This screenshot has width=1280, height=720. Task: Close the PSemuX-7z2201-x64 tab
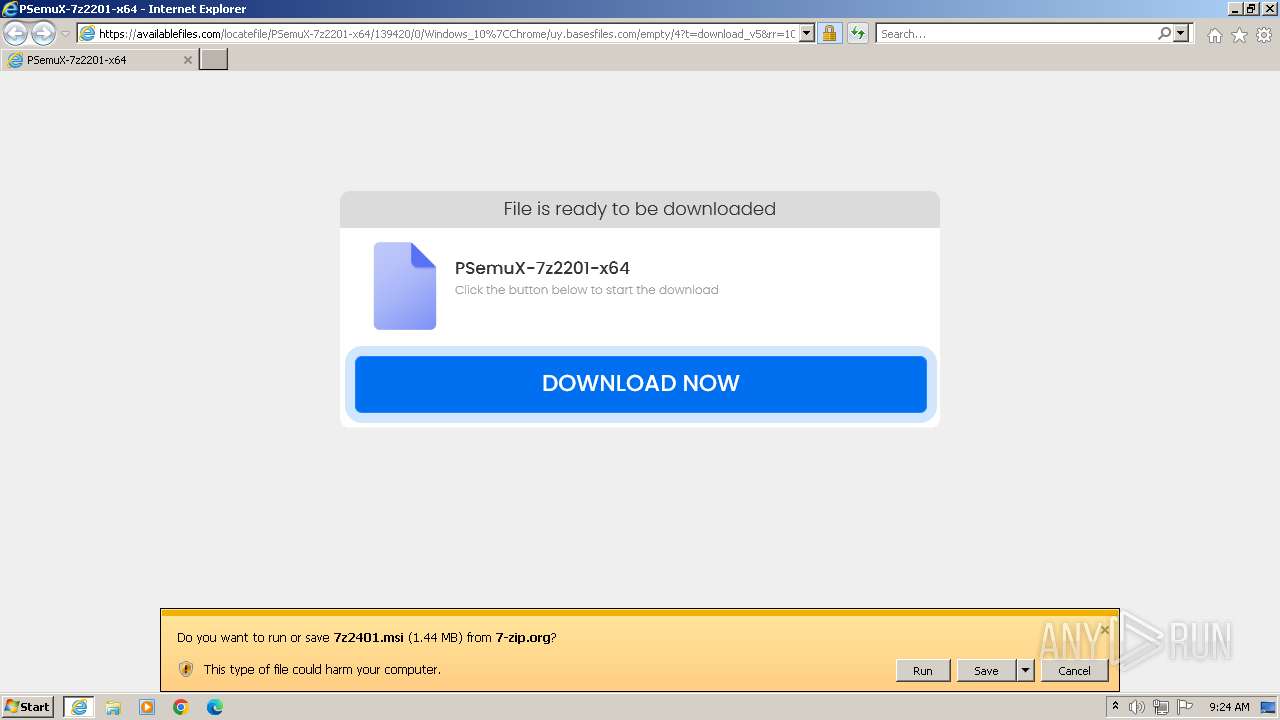click(187, 60)
